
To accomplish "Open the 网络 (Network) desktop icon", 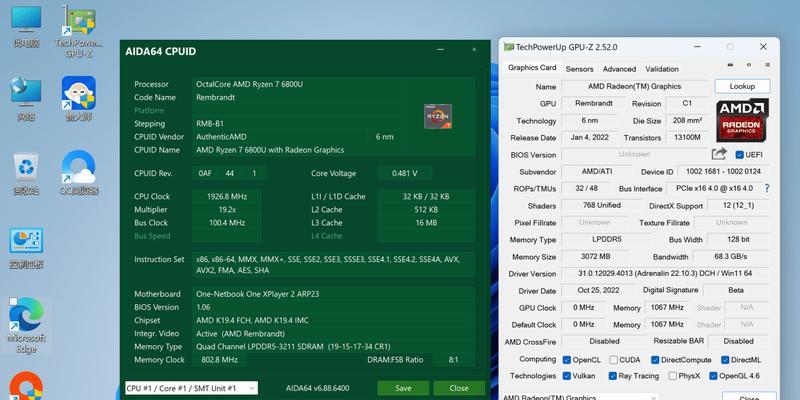I will coord(26,99).
